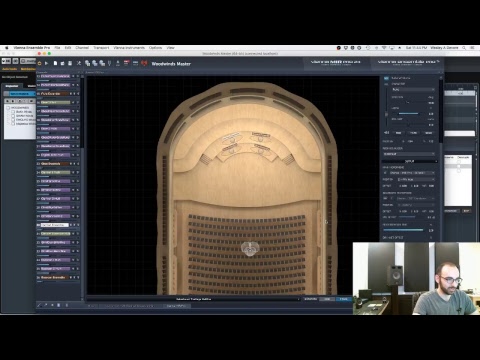Select the Oboe Ensemble channel
The height and width of the screenshot is (360, 480).
point(55,164)
